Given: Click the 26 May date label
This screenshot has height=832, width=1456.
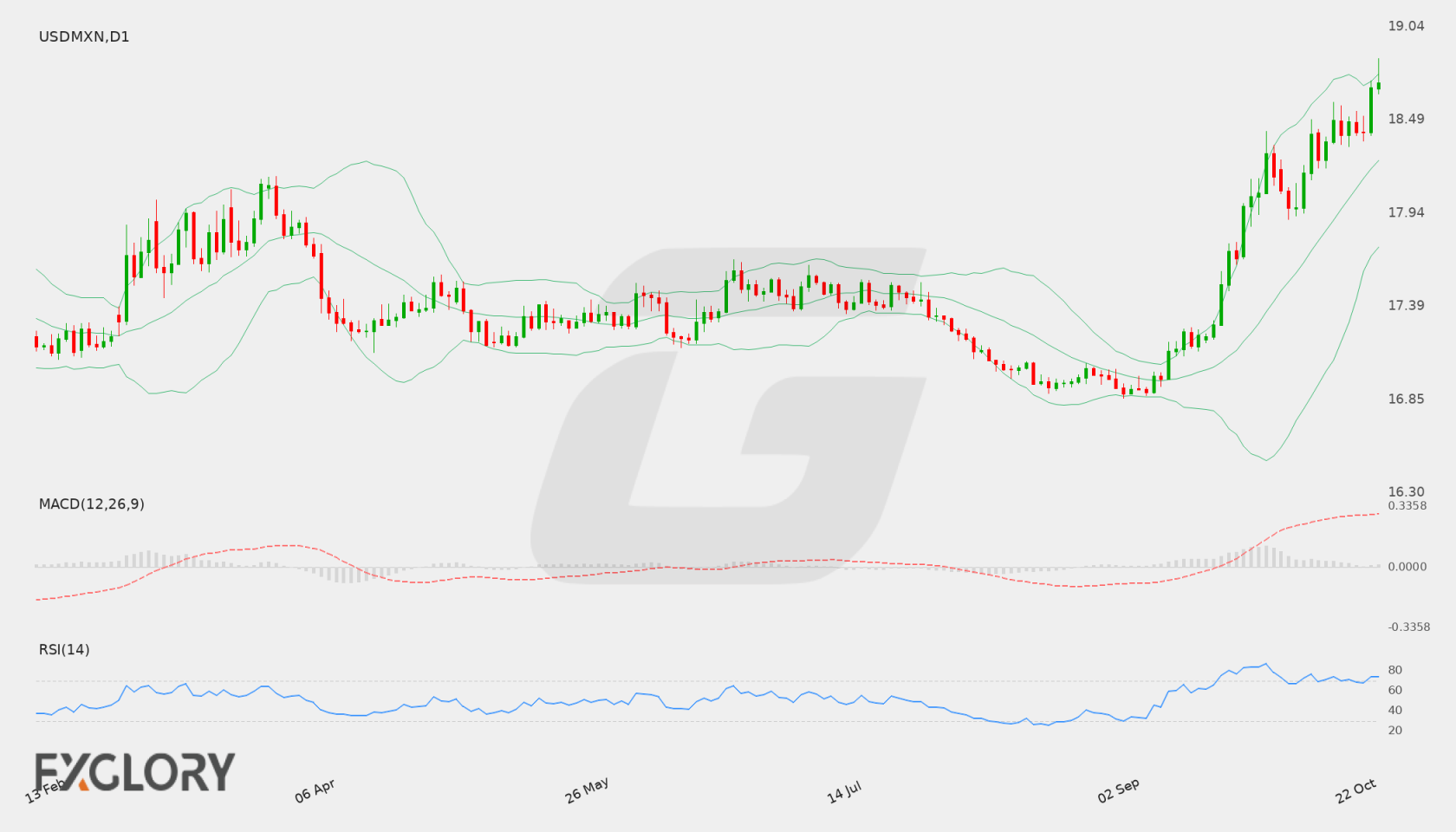Looking at the screenshot, I should [587, 790].
